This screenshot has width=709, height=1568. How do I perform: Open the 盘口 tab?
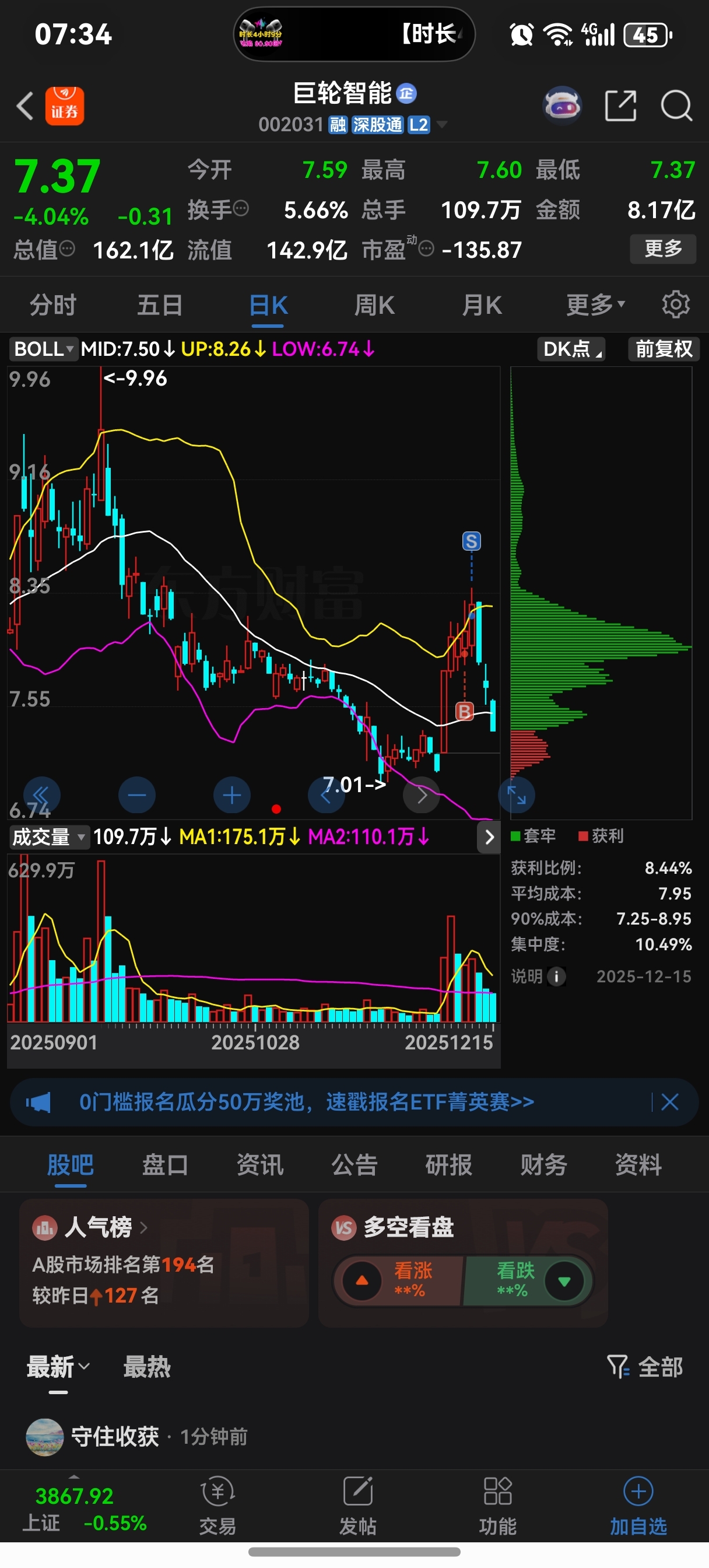[x=165, y=1164]
